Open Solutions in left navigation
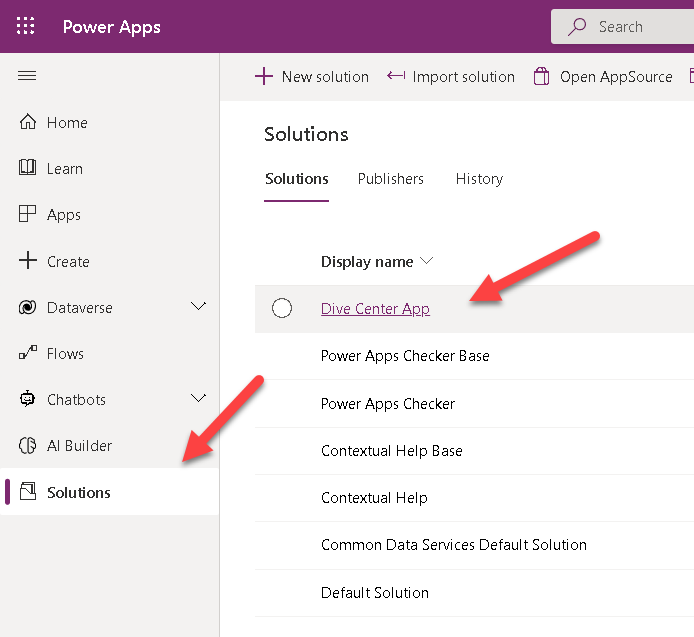 tap(109, 492)
